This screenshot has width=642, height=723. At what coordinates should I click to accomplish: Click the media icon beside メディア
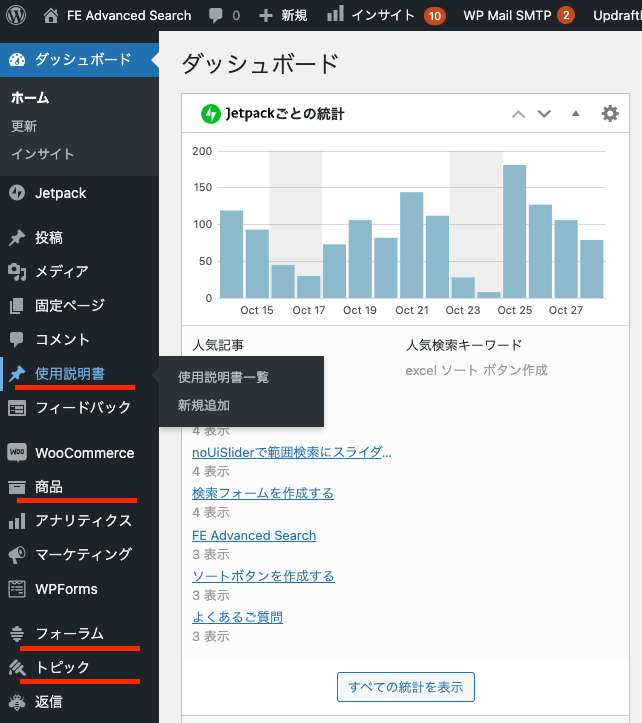pyautogui.click(x=17, y=272)
